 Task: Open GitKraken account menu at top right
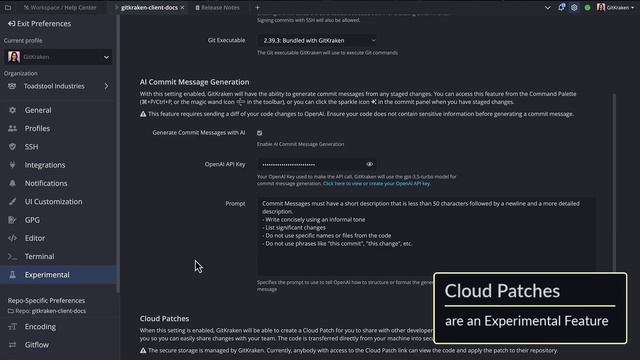615,7
